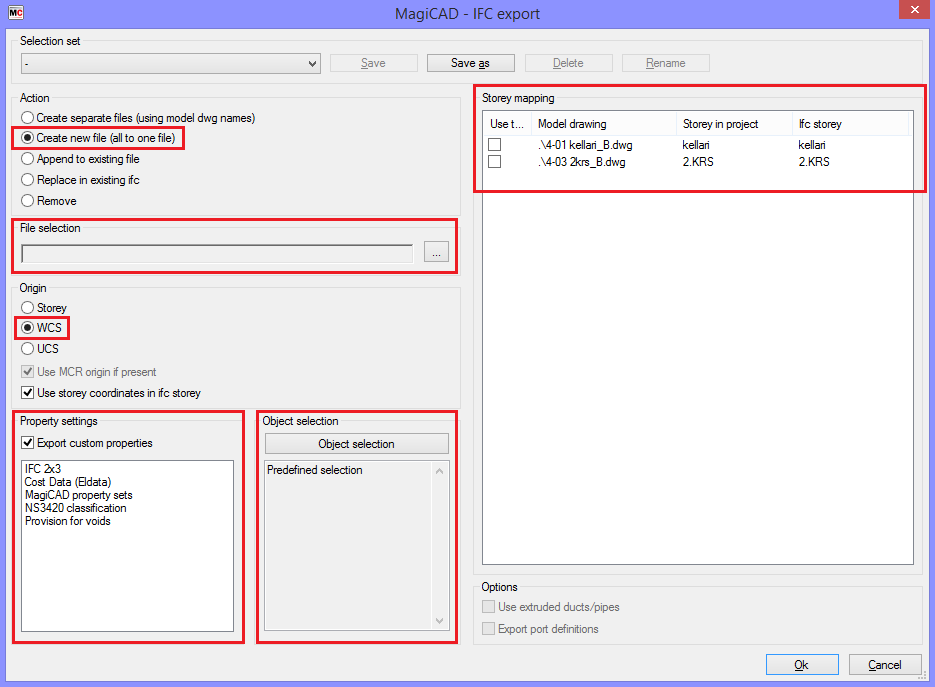Image resolution: width=935 pixels, height=687 pixels.
Task: Select NS3420 classification entry
Action: pos(76,508)
